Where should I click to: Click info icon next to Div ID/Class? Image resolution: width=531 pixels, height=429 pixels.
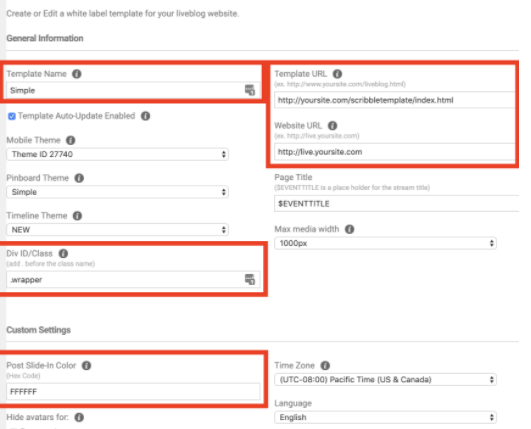[x=63, y=254]
